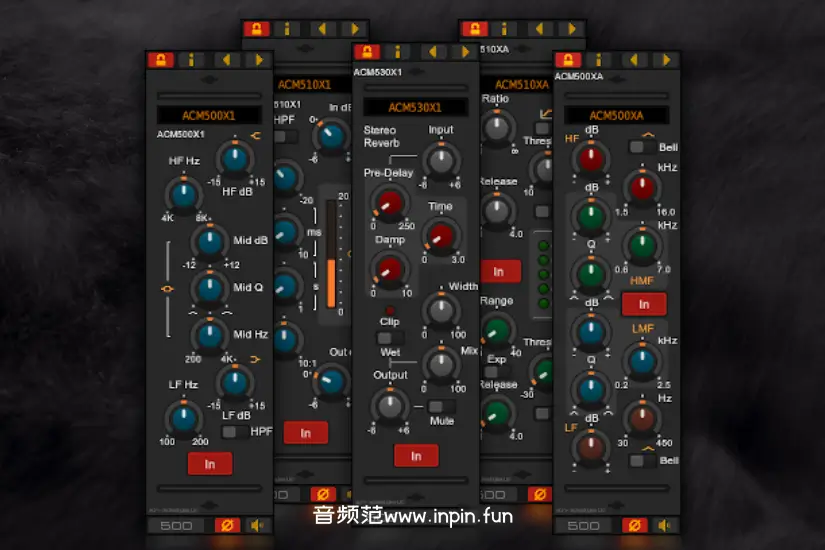Click the Ratio knob on ACM510XA

[497, 127]
